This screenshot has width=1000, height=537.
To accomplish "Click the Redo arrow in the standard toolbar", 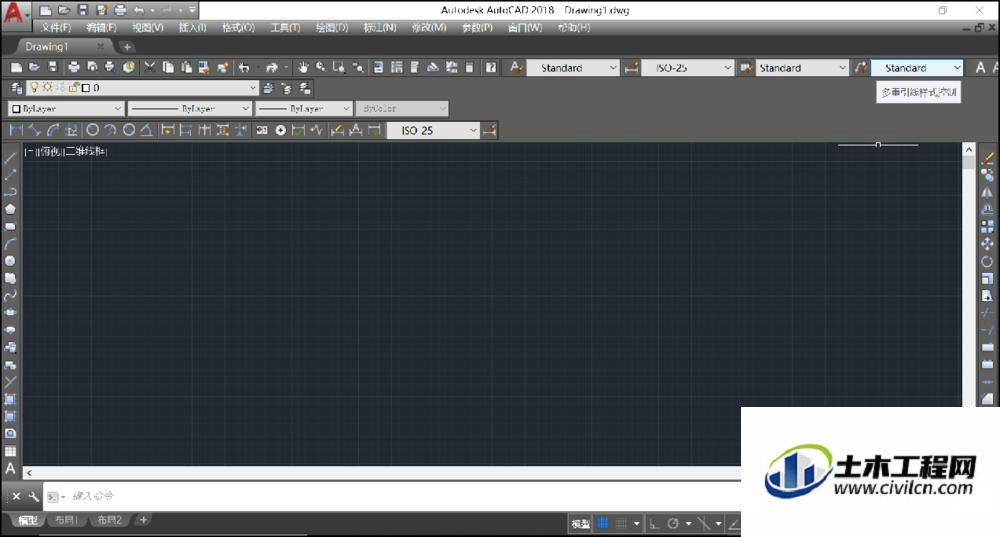I will (272, 67).
